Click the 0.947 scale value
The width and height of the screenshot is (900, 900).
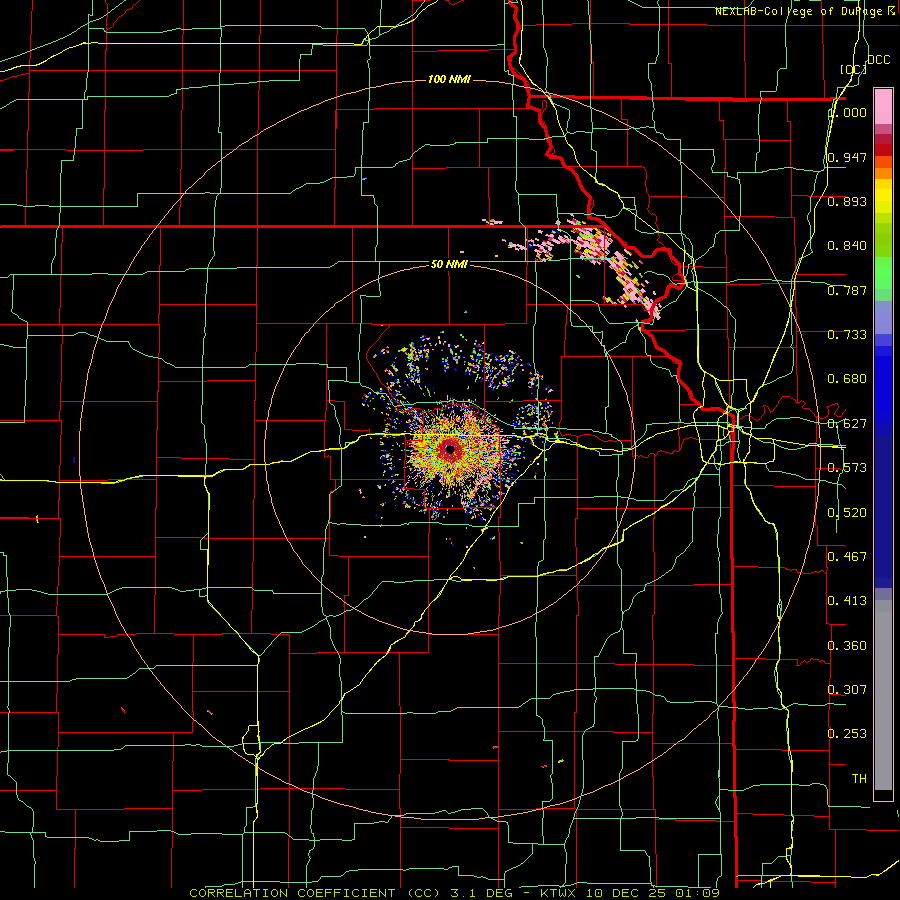click(847, 157)
